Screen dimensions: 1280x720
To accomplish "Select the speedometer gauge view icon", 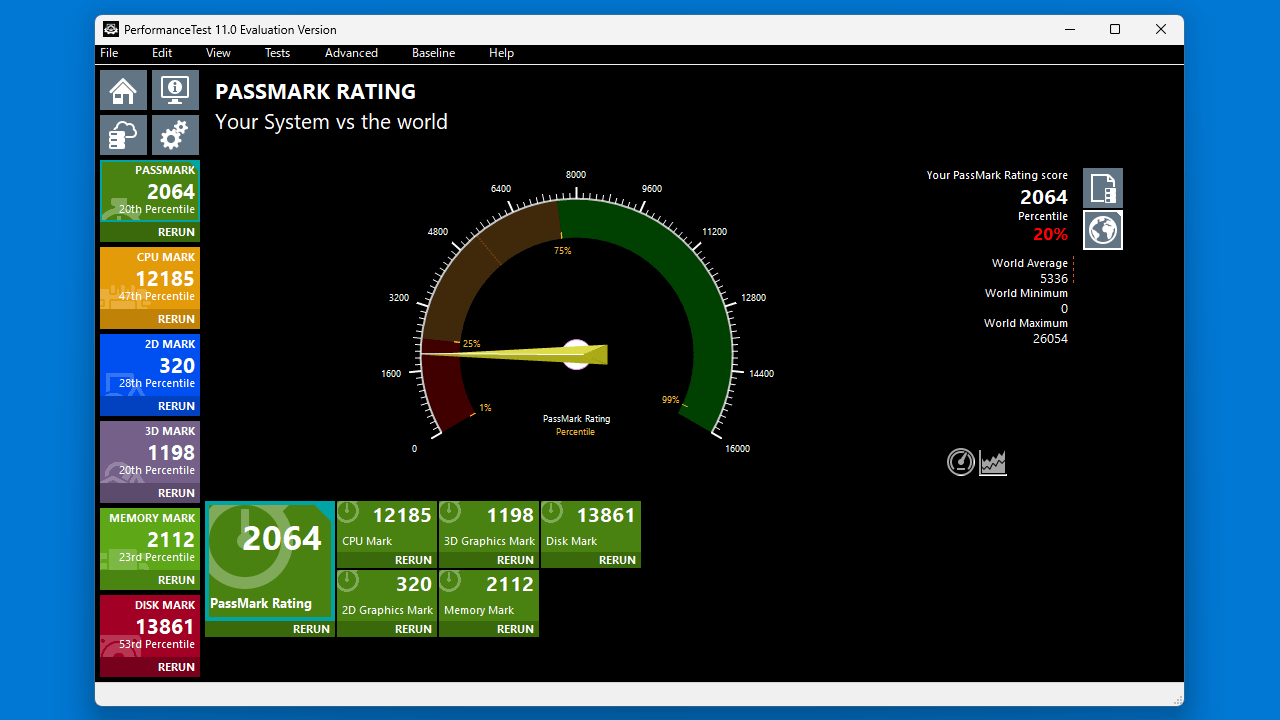I will (961, 462).
